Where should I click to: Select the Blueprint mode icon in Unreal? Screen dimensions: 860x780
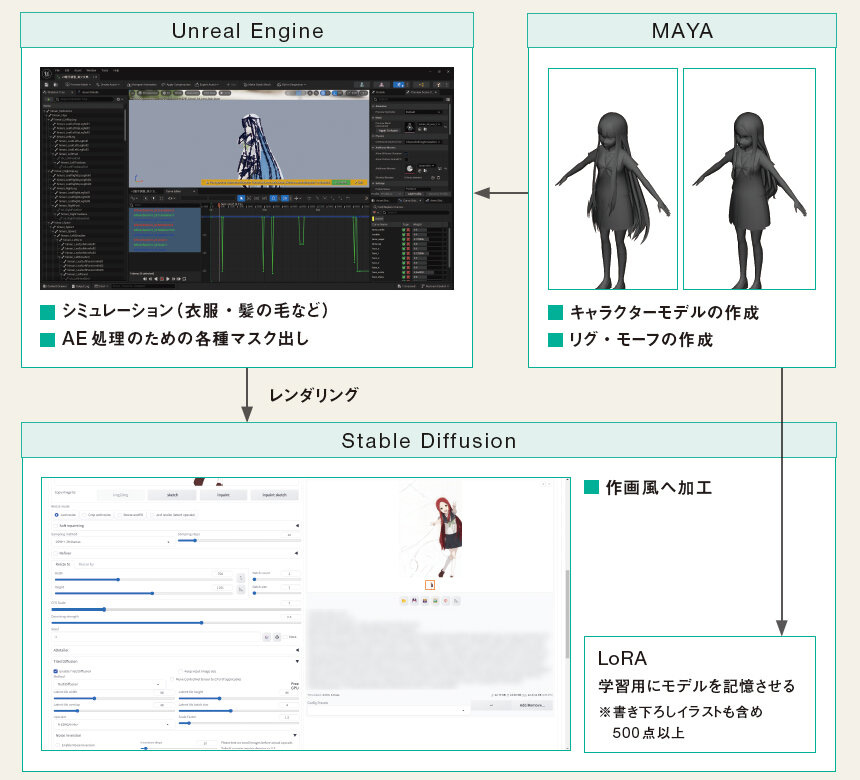tap(421, 85)
